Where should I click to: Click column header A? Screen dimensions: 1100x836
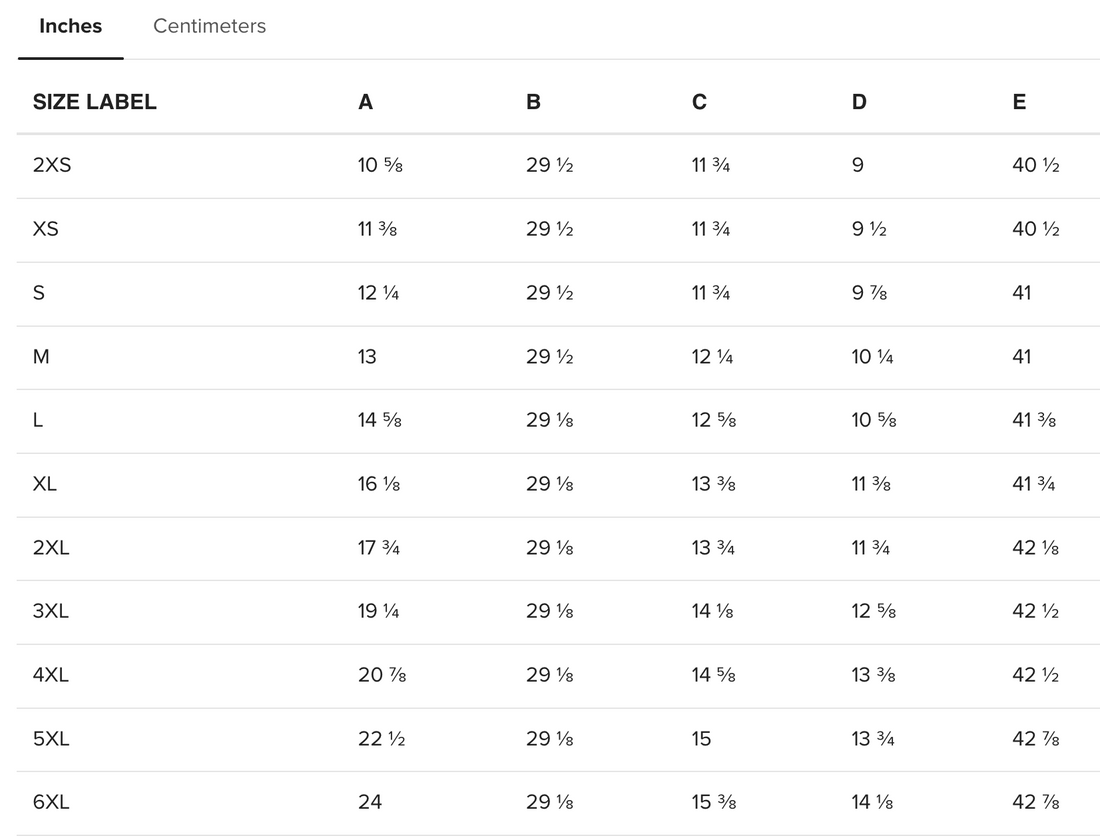coord(365,102)
